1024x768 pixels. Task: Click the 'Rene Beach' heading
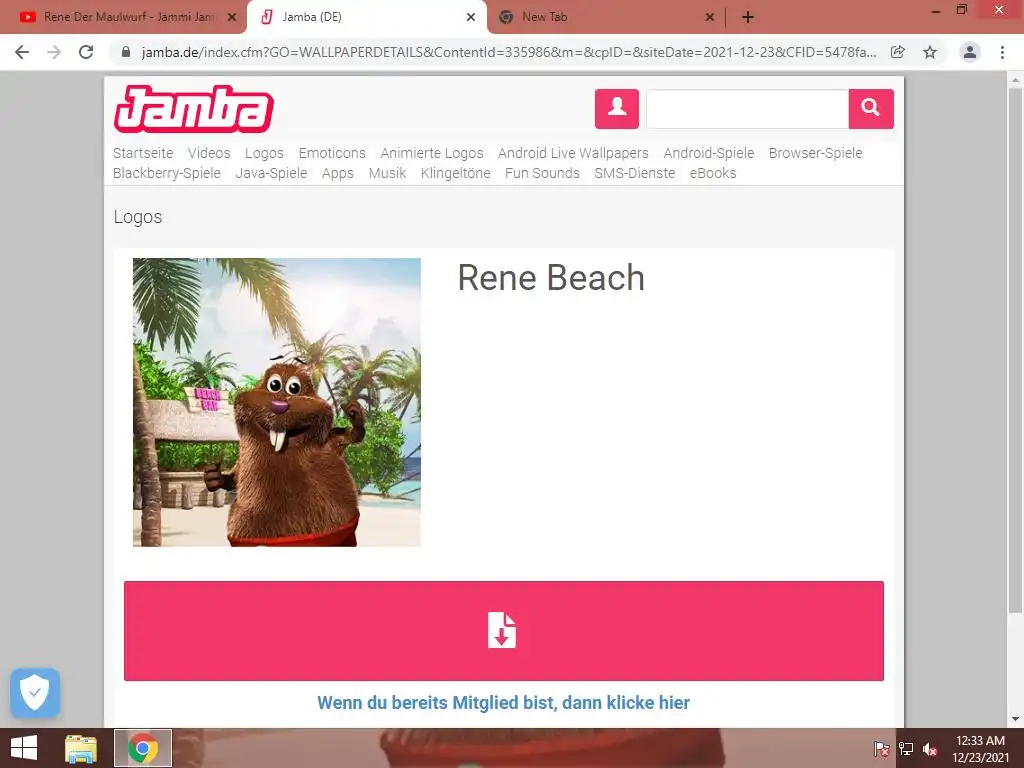pos(551,278)
